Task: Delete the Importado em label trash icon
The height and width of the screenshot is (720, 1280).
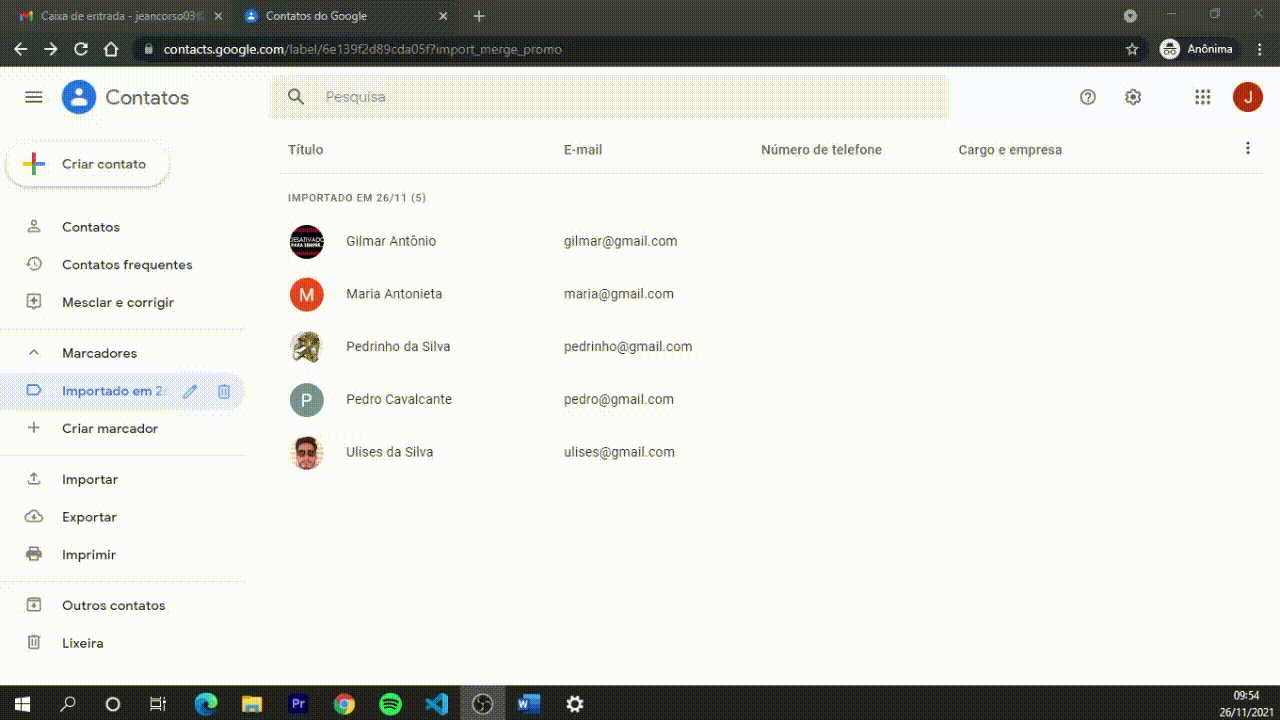Action: click(x=224, y=391)
